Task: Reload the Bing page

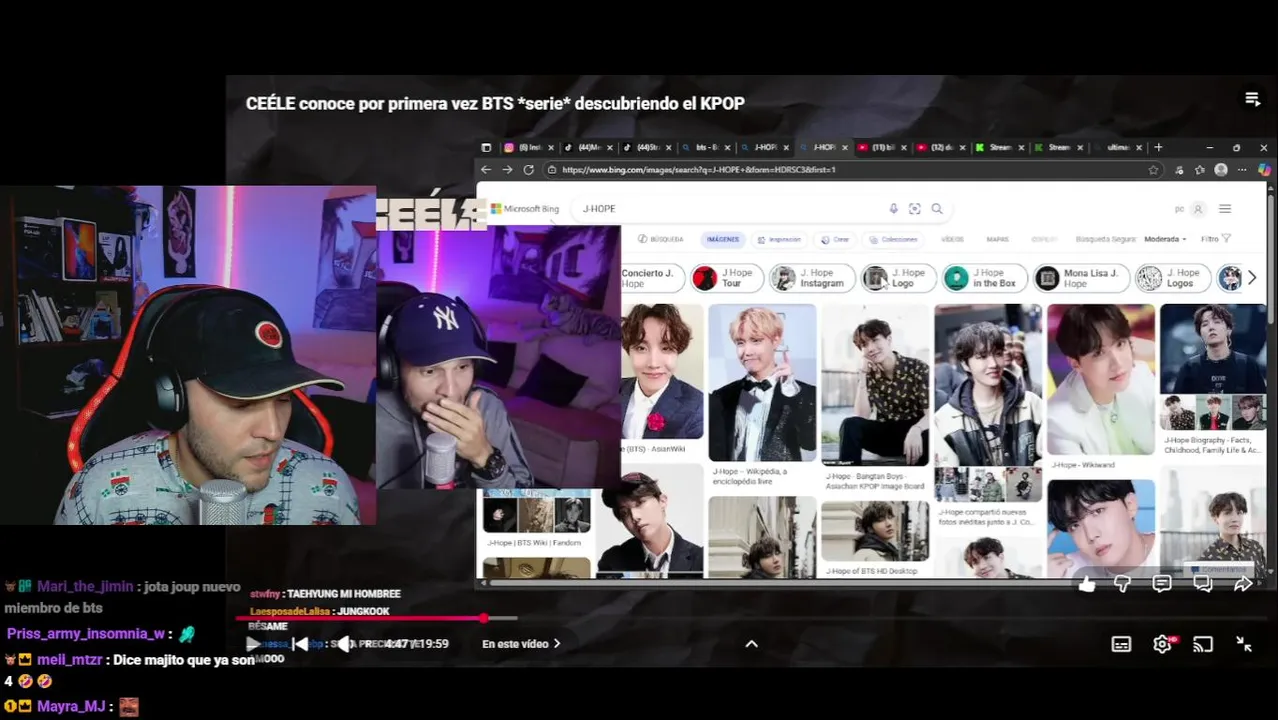Action: point(528,170)
